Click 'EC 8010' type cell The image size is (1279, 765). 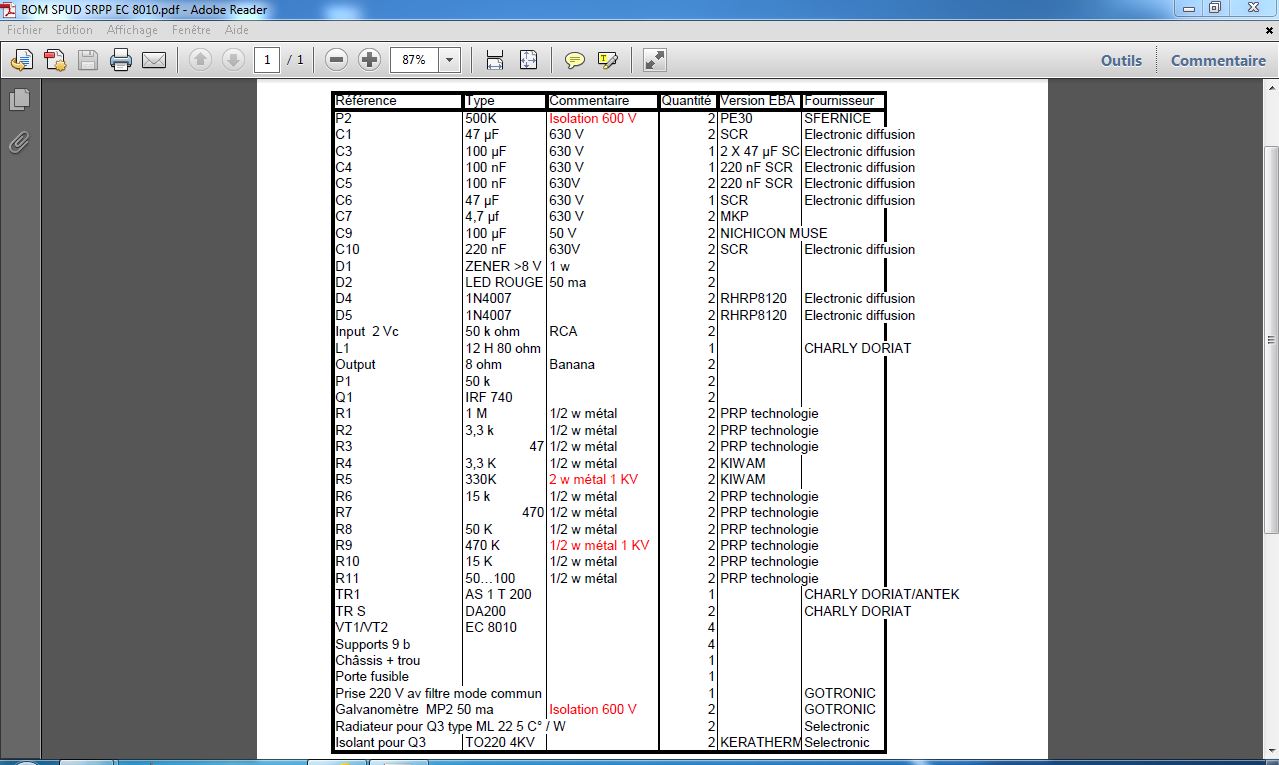pyautogui.click(x=491, y=627)
